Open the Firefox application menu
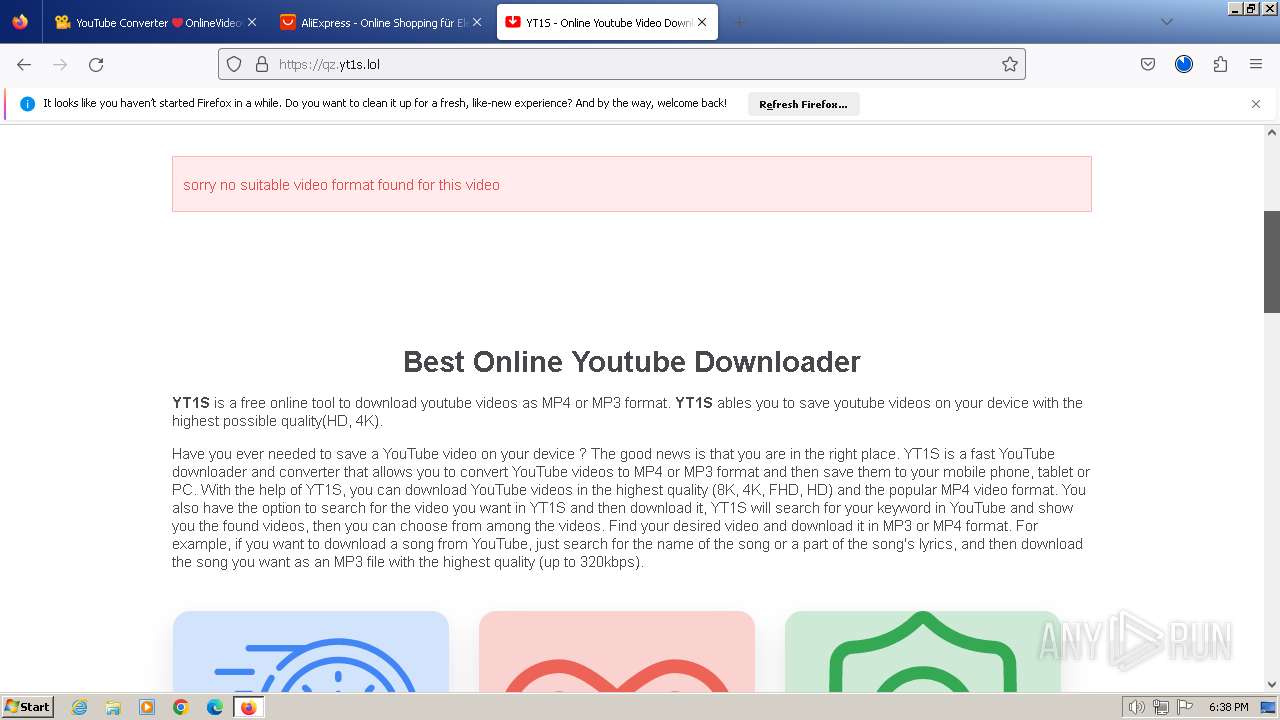Screen dimensions: 1280x720 pyautogui.click(x=1256, y=64)
